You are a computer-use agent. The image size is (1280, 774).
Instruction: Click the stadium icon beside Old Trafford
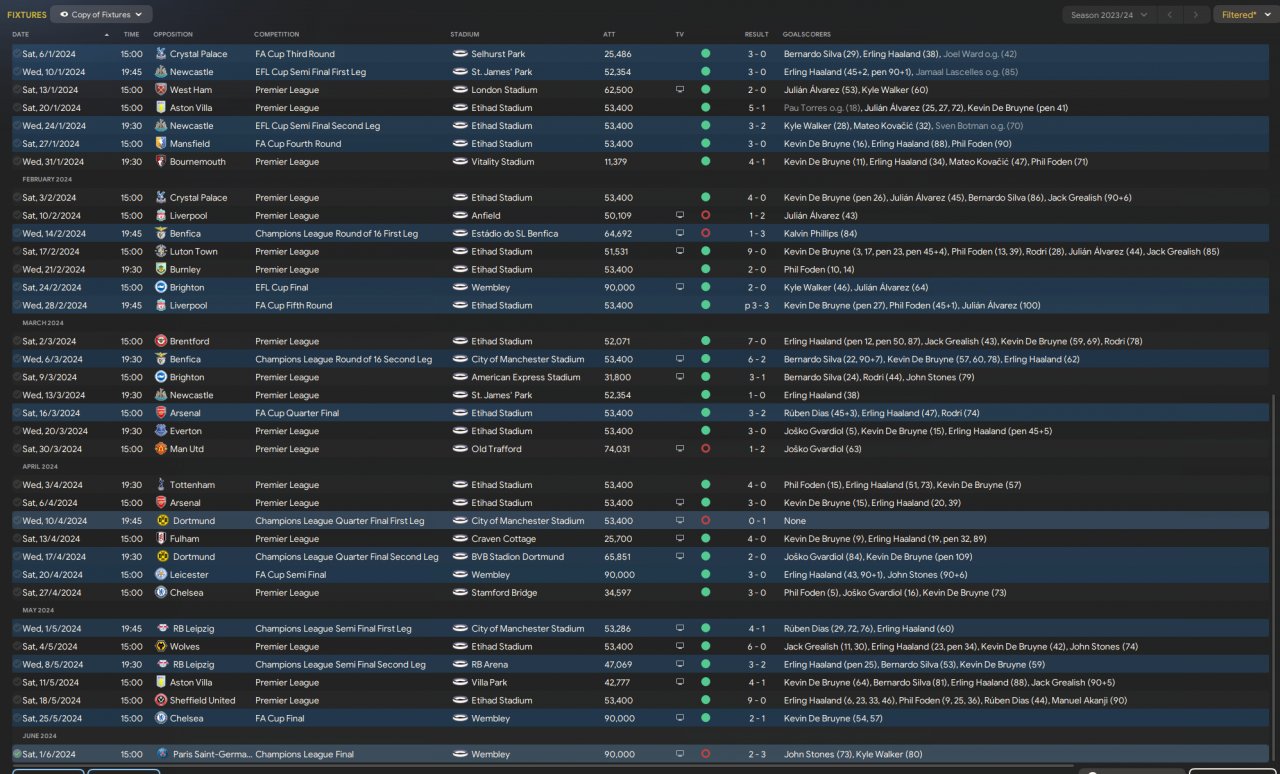[x=460, y=449]
